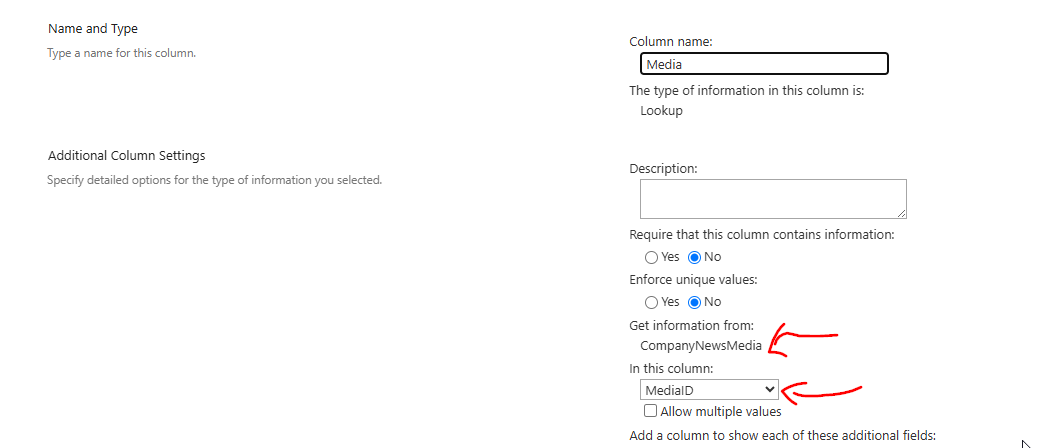The image size is (1063, 448).
Task: Click the Additional Column Settings heading
Action: (x=127, y=156)
